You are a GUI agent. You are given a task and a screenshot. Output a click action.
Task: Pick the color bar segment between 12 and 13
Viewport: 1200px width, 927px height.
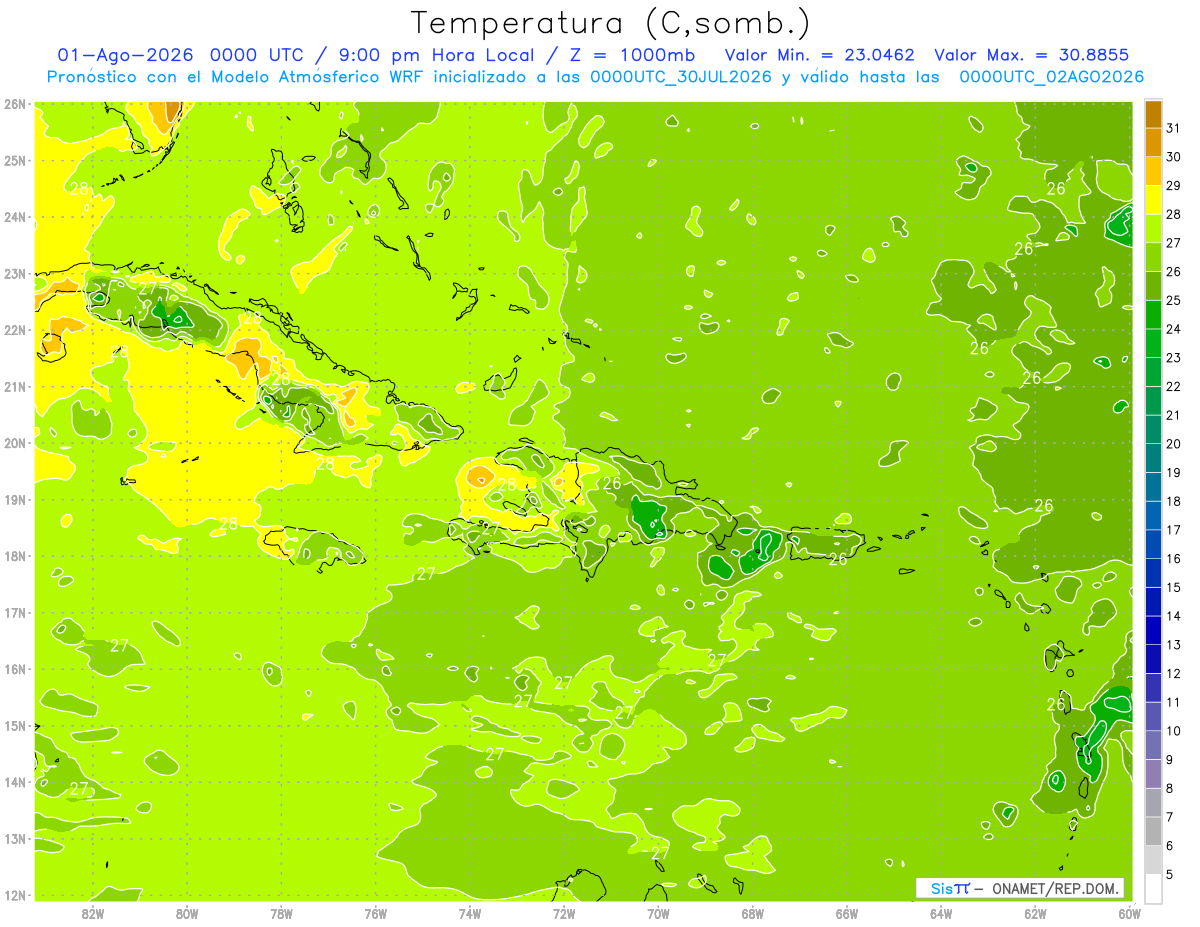tap(1153, 659)
